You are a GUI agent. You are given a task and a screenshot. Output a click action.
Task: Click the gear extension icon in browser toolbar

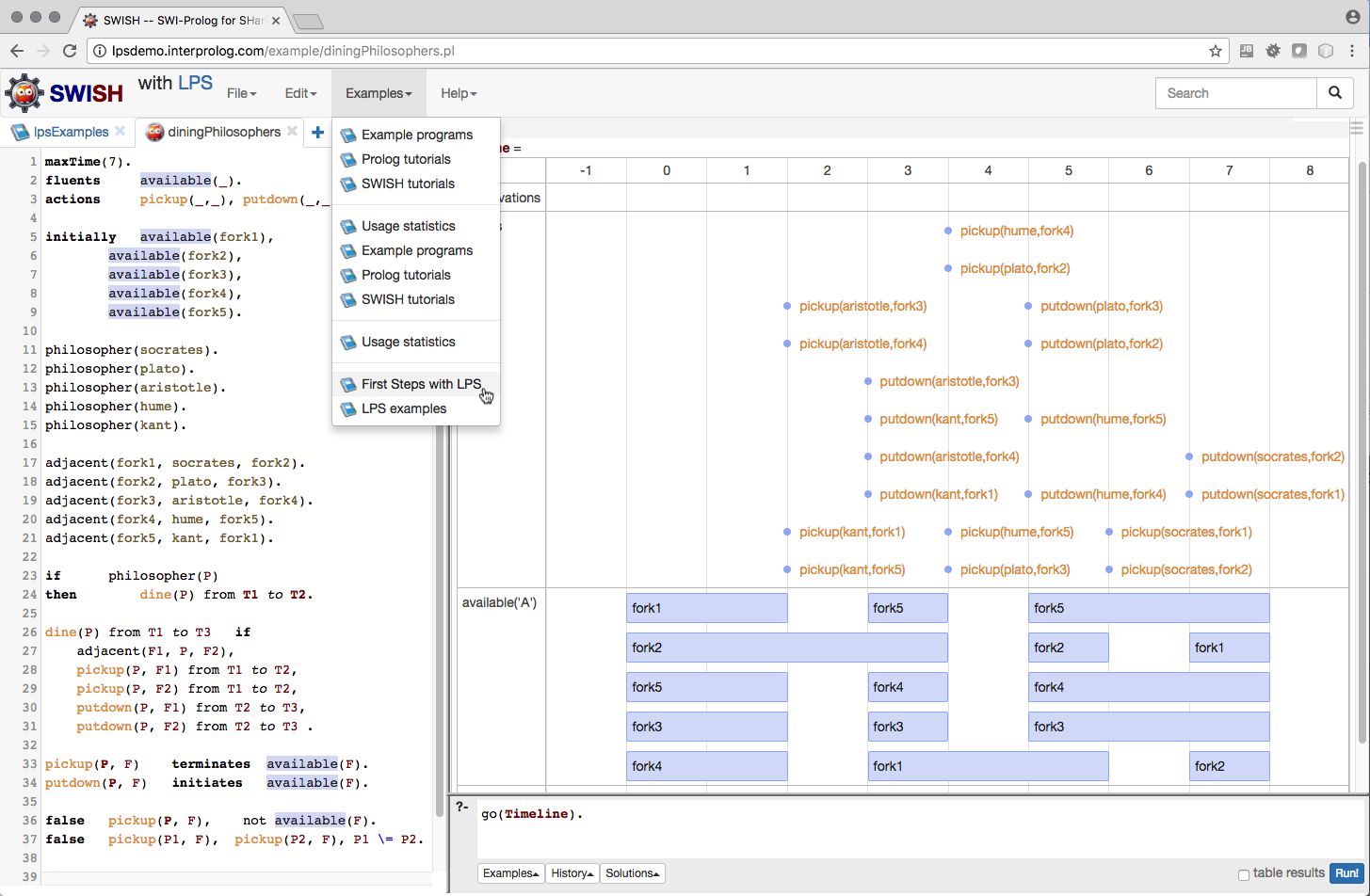click(1273, 51)
